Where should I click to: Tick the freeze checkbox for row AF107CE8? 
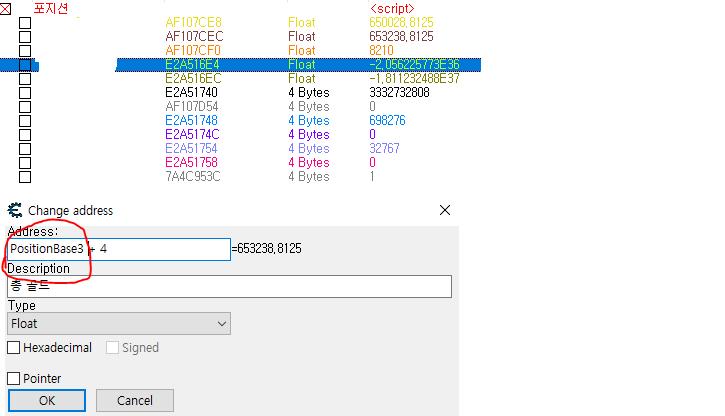click(x=25, y=23)
